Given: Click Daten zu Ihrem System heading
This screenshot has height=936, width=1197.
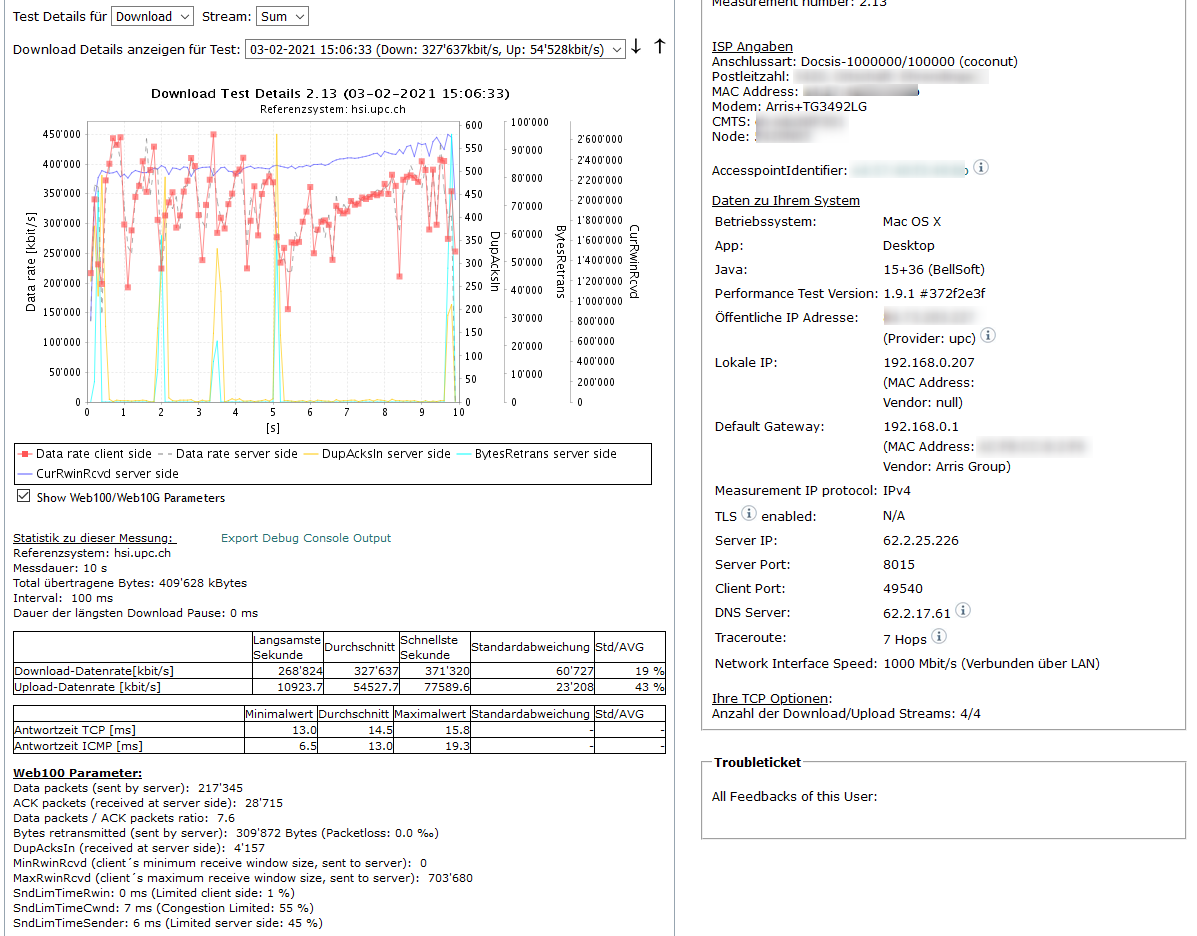Looking at the screenshot, I should (785, 200).
